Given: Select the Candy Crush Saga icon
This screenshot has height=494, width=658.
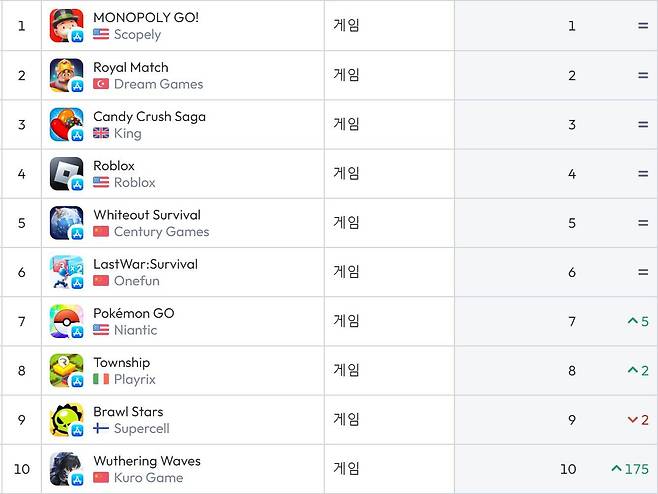Looking at the screenshot, I should point(66,125).
